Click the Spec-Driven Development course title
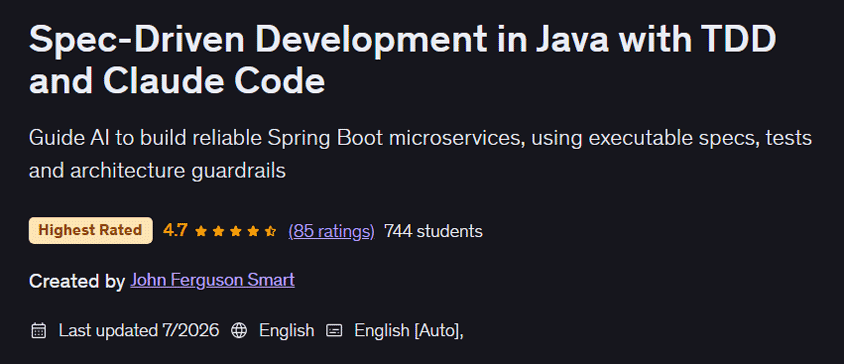This screenshot has height=364, width=844. pyautogui.click(x=403, y=60)
